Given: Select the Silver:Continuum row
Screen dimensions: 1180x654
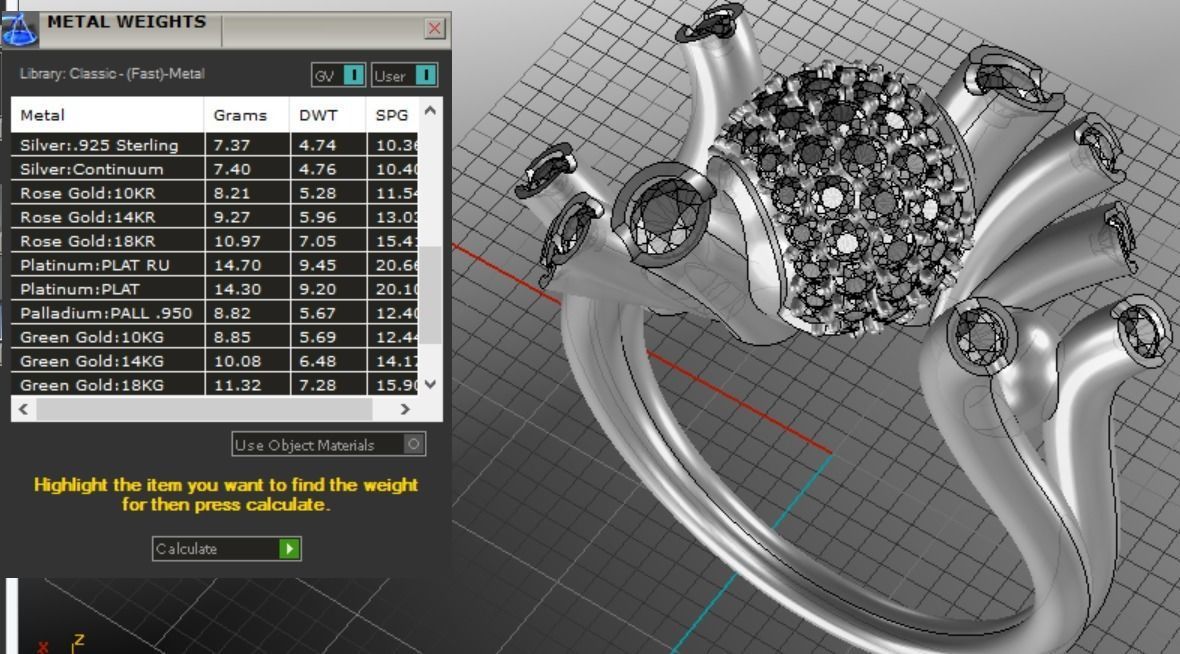Looking at the screenshot, I should tap(214, 169).
